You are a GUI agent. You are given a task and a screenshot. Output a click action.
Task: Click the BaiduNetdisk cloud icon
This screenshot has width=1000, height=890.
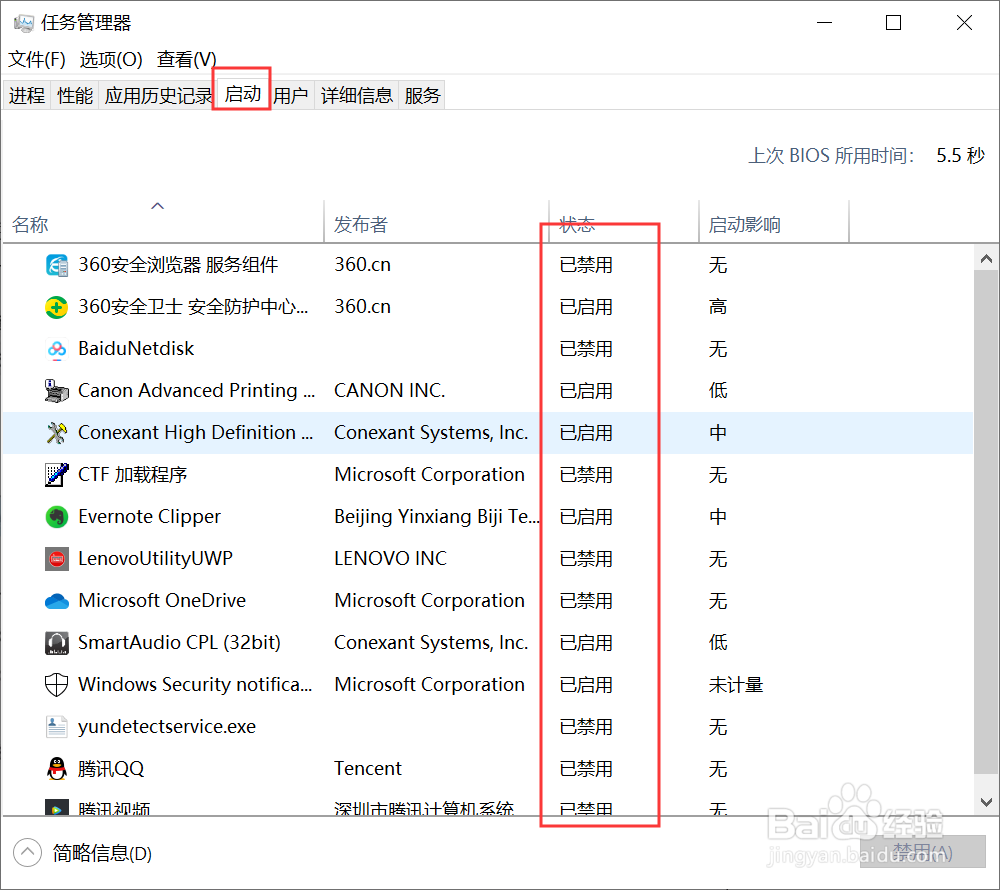click(57, 349)
